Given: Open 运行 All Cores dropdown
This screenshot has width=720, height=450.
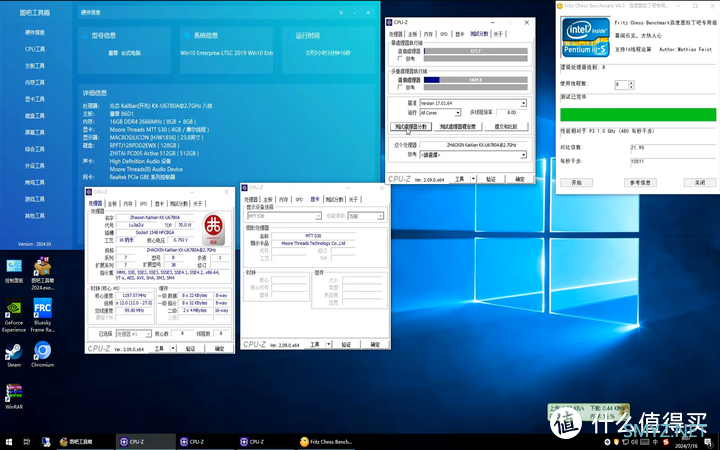Looking at the screenshot, I should click(x=440, y=113).
